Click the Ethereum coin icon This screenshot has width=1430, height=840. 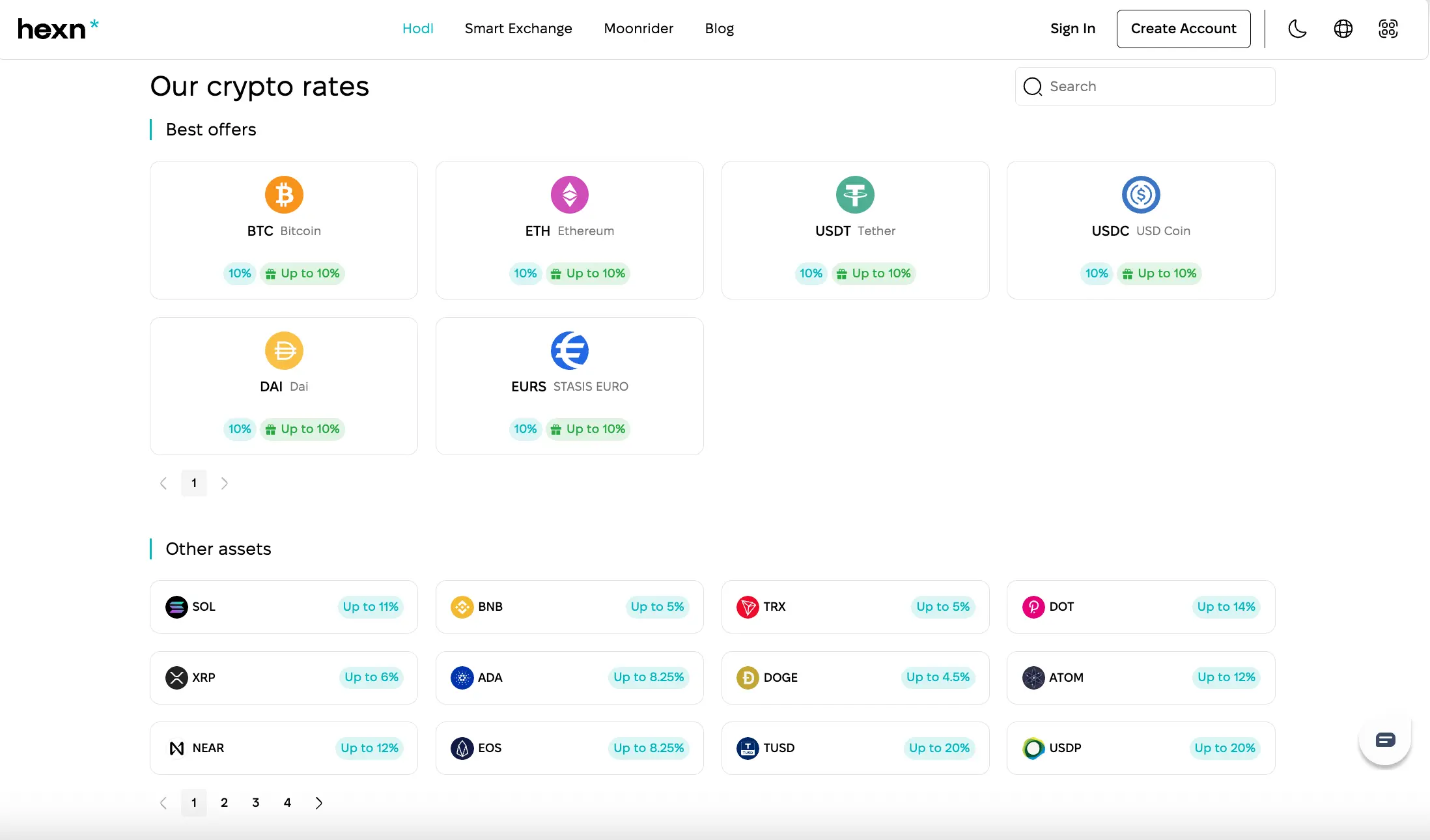point(570,195)
